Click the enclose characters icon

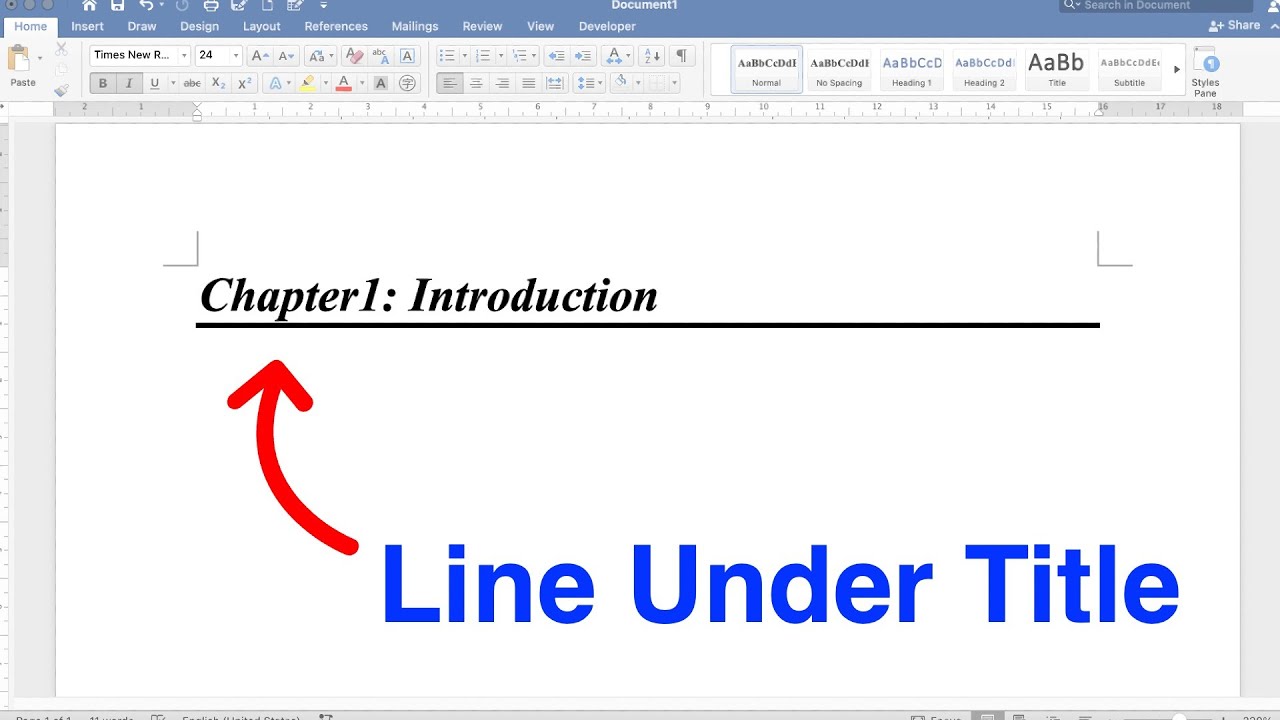point(407,83)
